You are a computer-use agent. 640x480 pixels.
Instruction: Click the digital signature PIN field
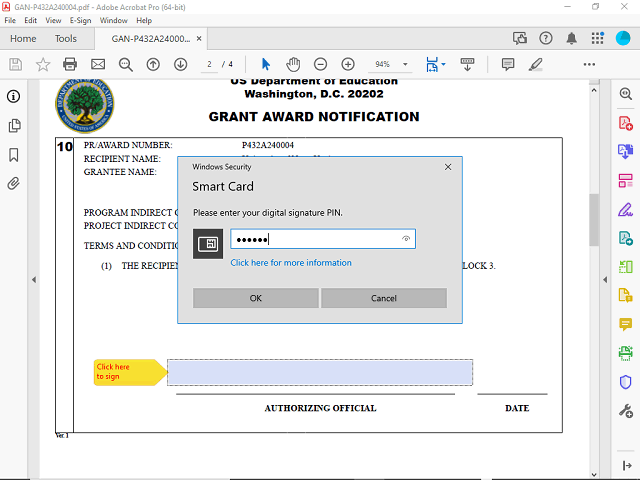pos(322,239)
